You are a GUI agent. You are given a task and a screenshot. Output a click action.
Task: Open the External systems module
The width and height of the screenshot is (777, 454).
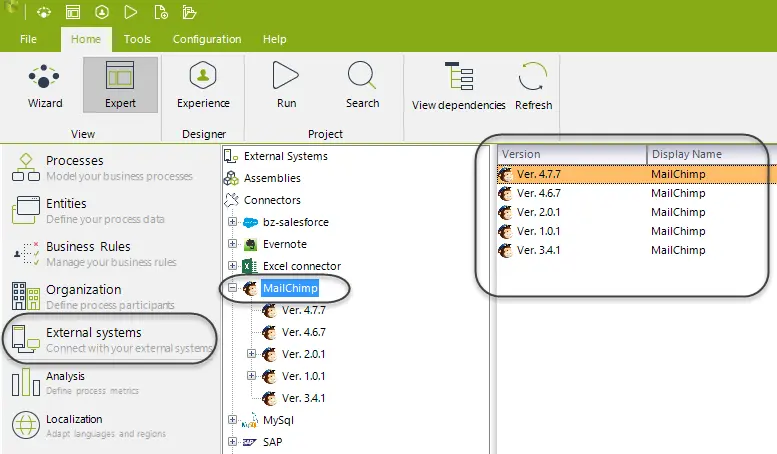point(110,340)
